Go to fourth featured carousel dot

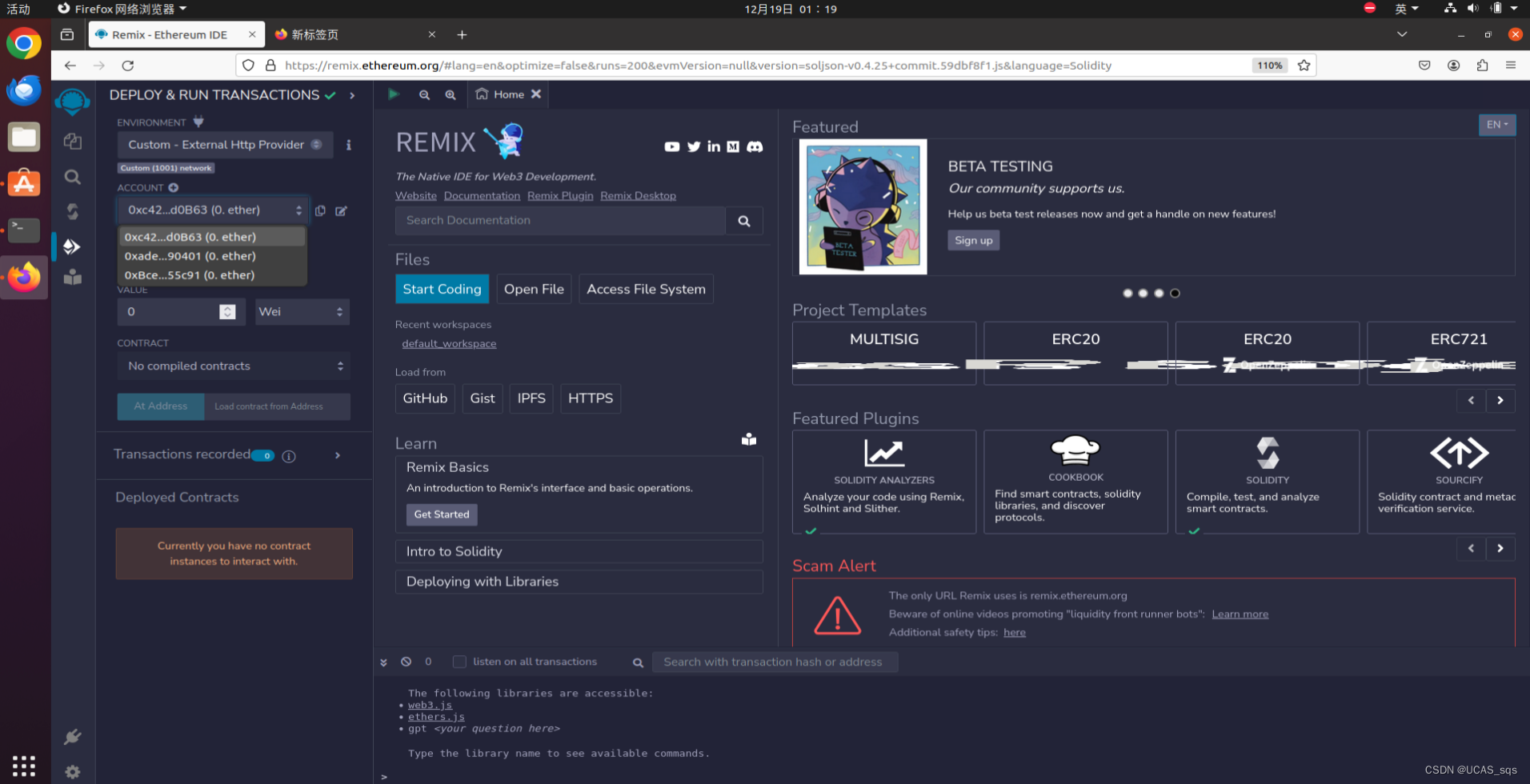tap(1175, 294)
